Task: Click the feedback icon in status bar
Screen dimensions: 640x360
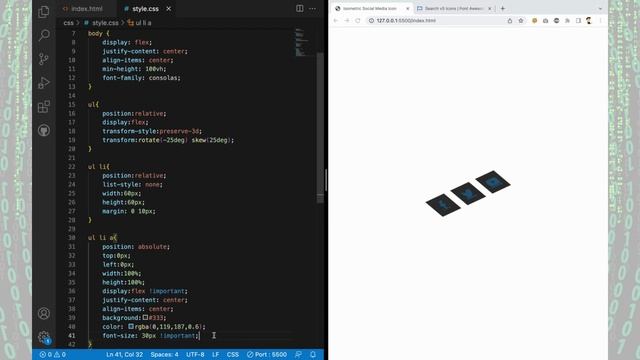Action: 299,354
